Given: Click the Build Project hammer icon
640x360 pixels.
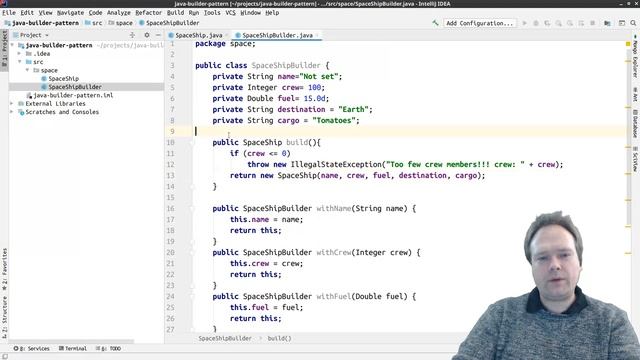Looking at the screenshot, I should 435,23.
